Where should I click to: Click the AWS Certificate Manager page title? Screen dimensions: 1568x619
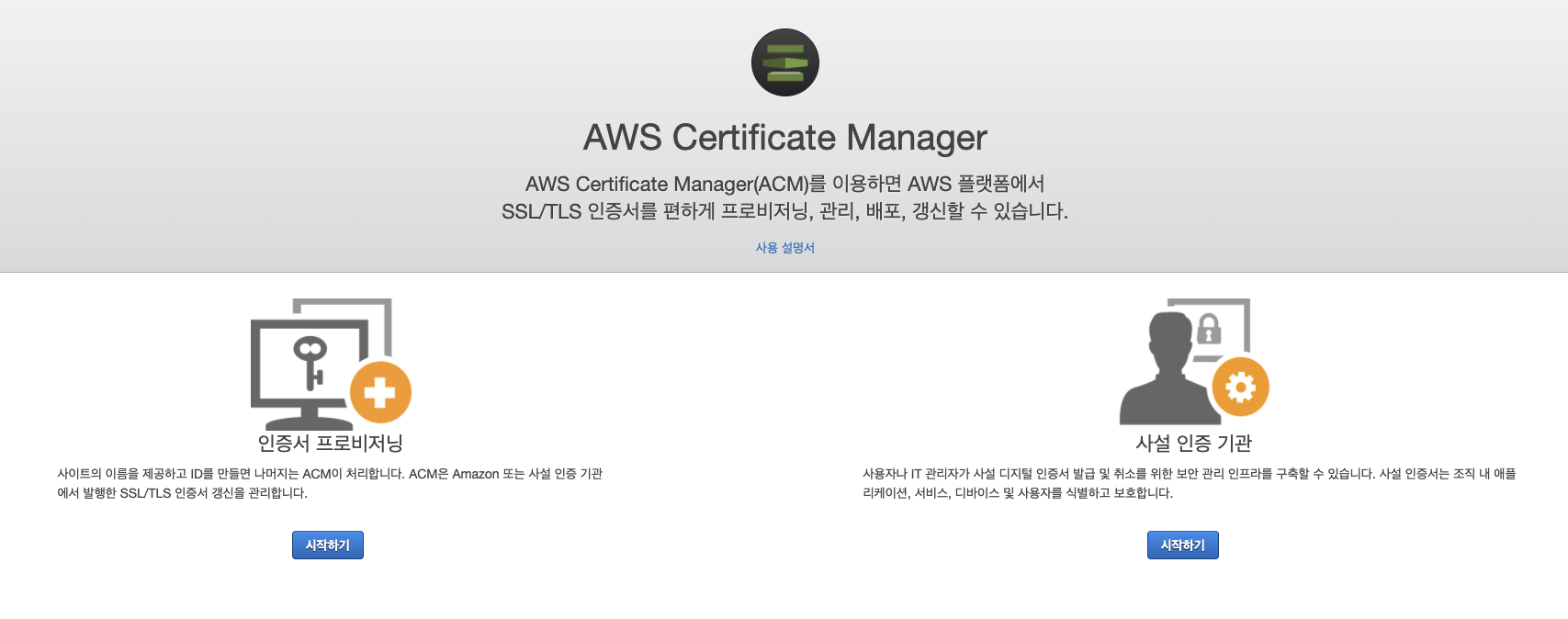(x=785, y=138)
